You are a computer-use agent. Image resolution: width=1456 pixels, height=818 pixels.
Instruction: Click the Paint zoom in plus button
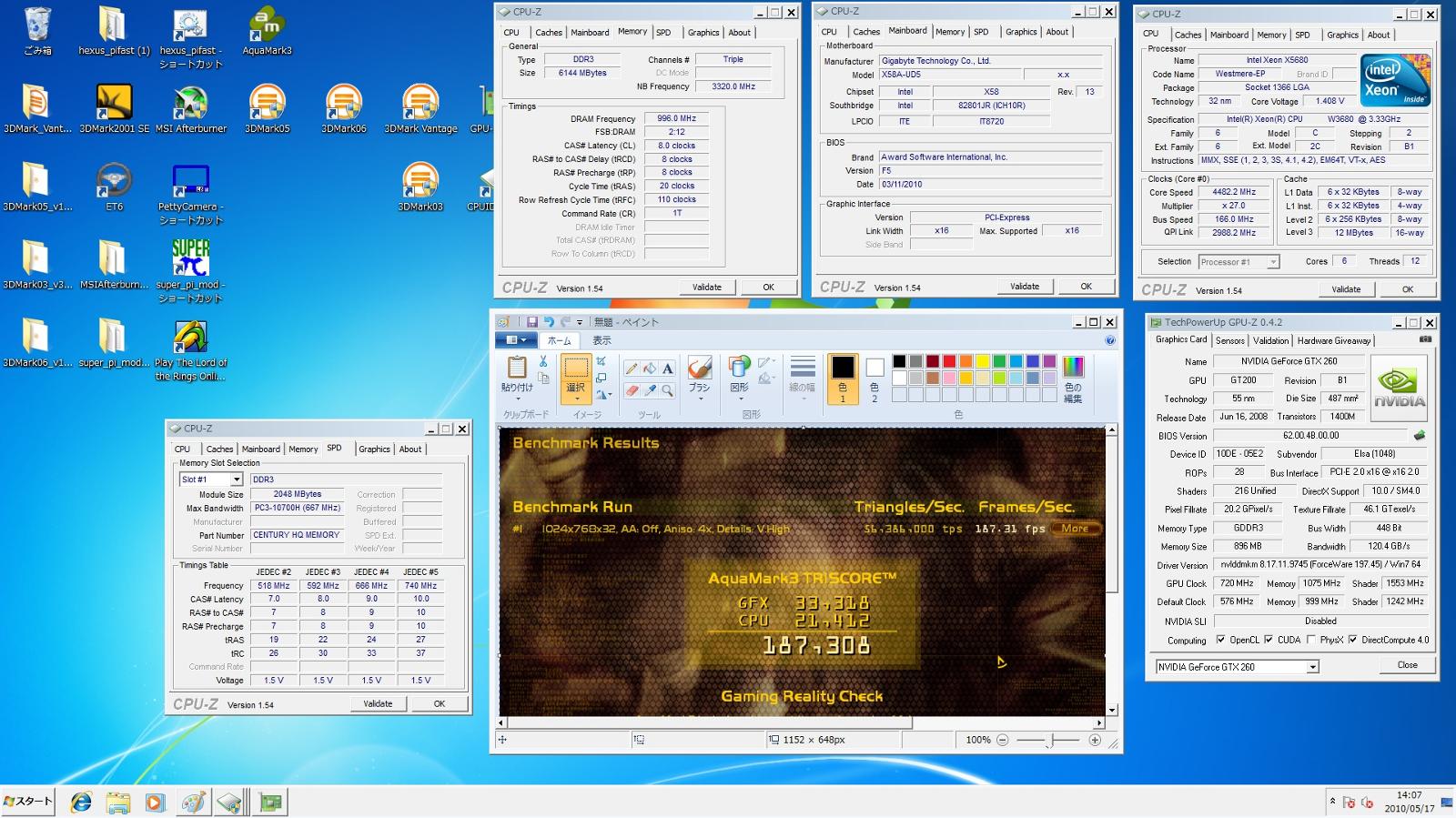click(x=1096, y=740)
